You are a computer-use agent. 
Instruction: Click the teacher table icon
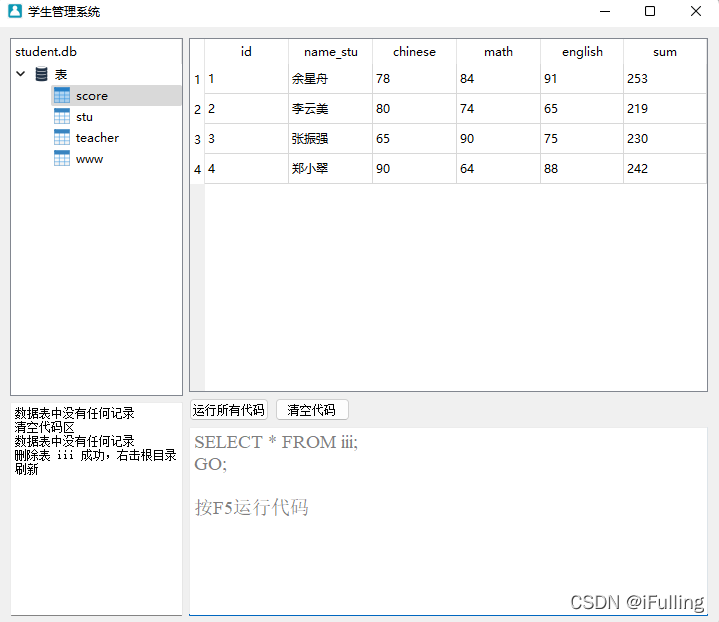click(62, 138)
